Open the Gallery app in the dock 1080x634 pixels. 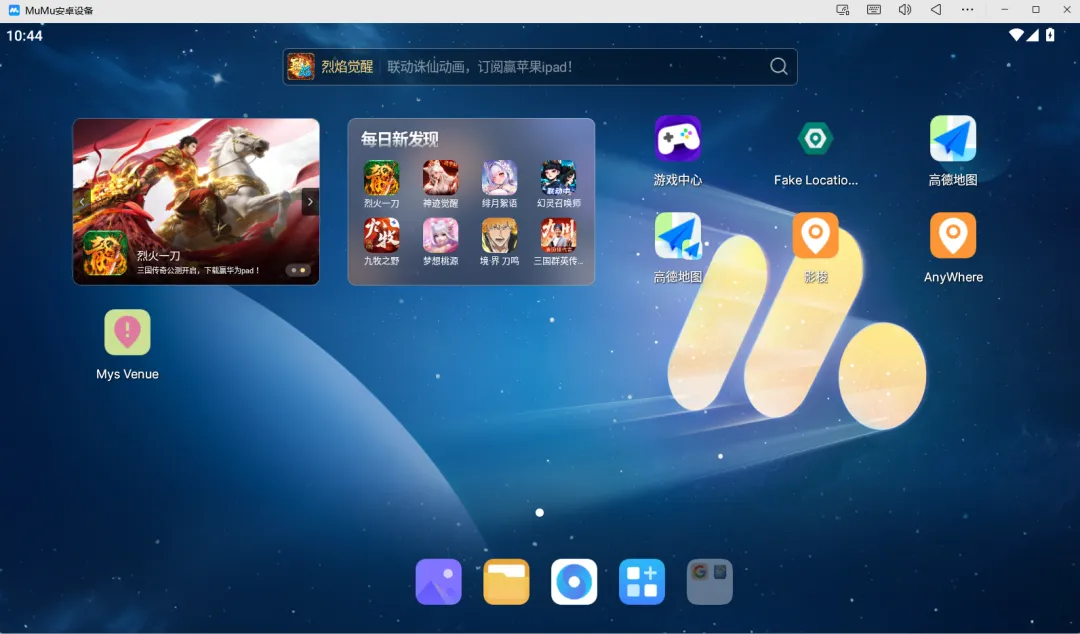(x=438, y=582)
